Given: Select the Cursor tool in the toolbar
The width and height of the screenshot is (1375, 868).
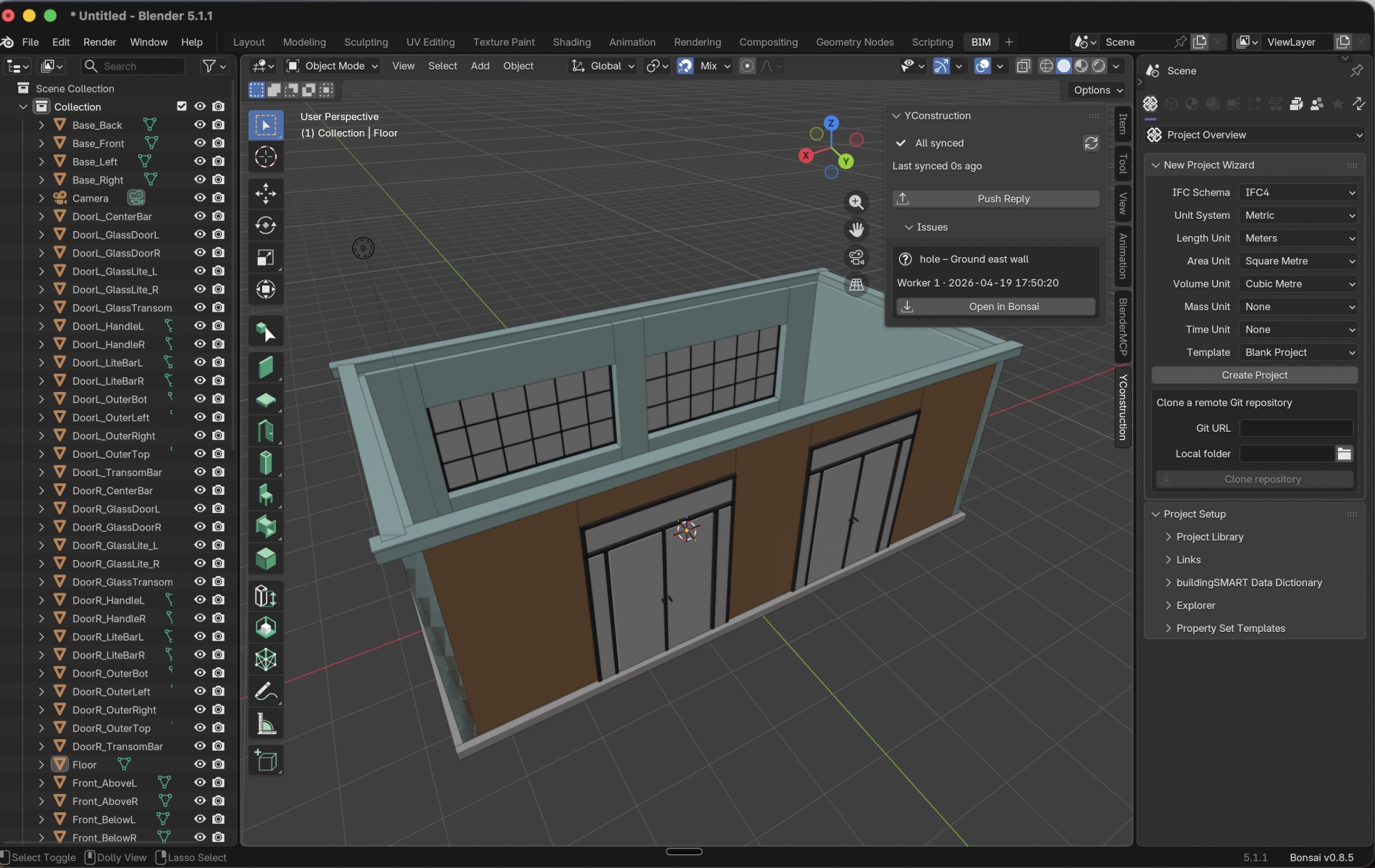Looking at the screenshot, I should click(x=266, y=157).
